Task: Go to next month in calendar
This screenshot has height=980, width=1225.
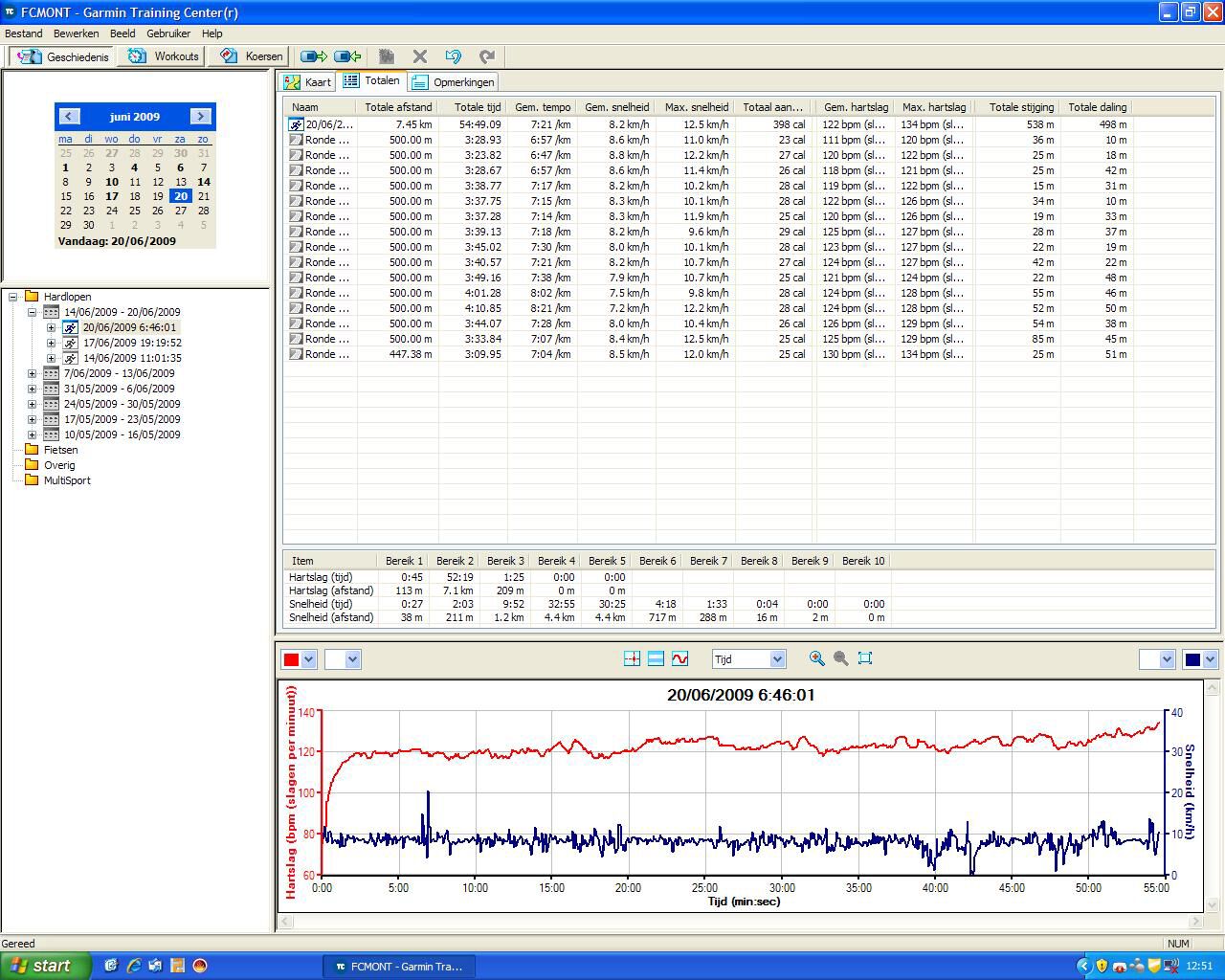Action: pos(200,116)
